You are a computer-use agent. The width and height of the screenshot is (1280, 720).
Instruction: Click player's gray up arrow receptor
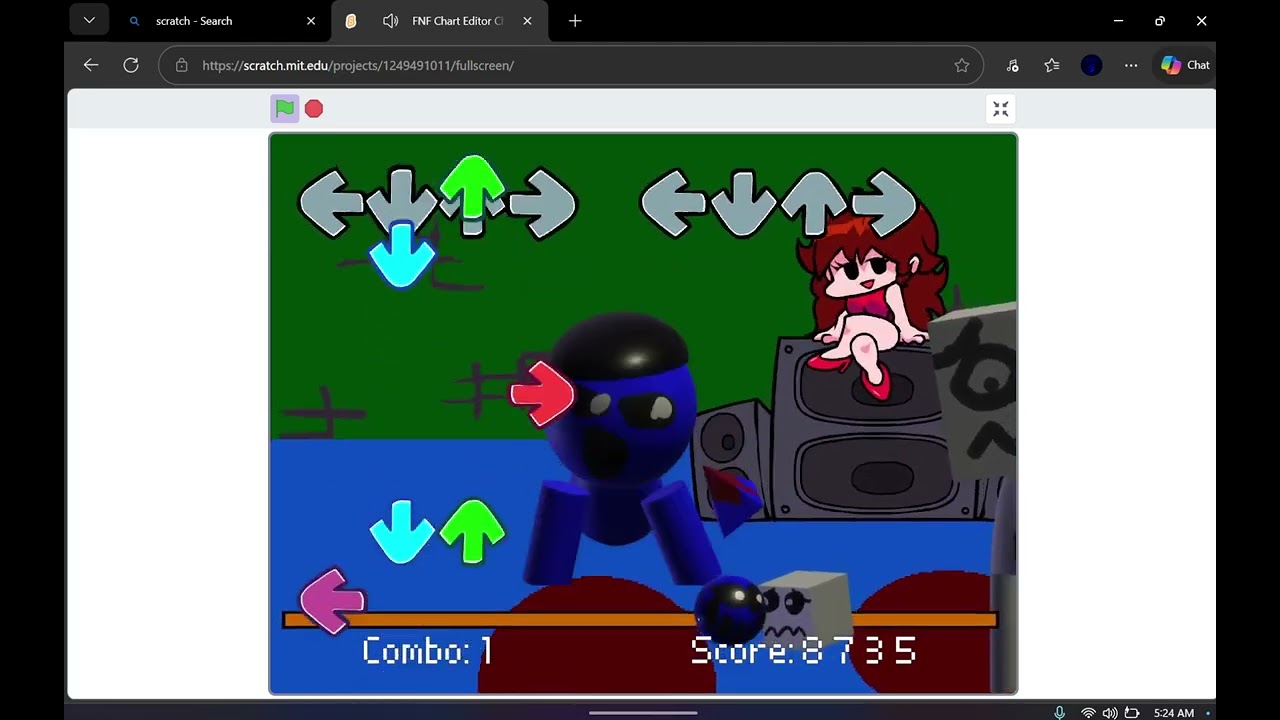814,203
